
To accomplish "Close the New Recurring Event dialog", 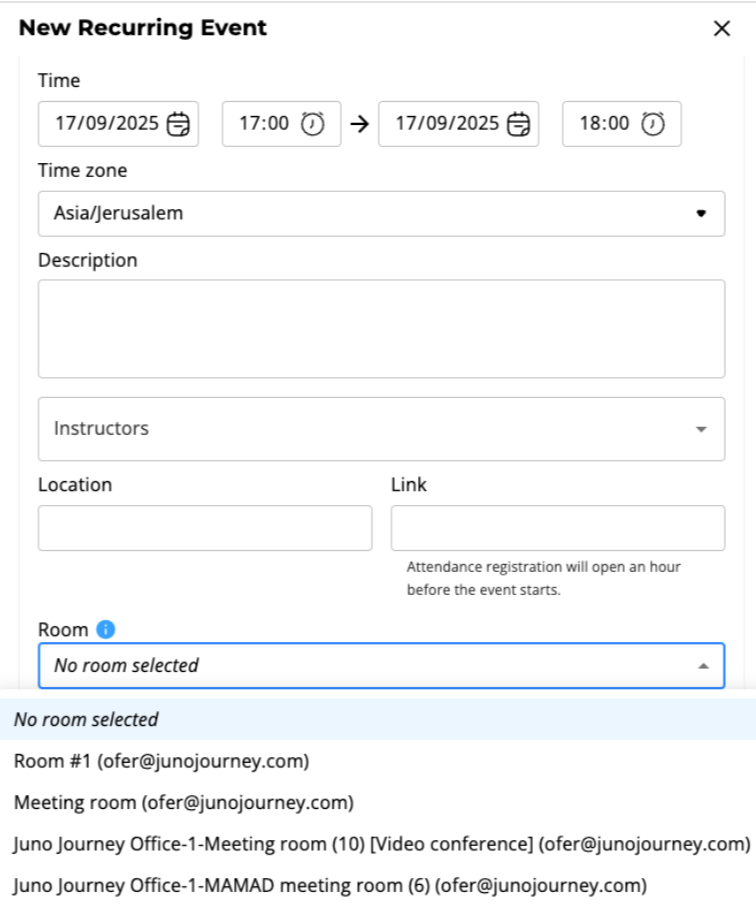I will [x=722, y=28].
